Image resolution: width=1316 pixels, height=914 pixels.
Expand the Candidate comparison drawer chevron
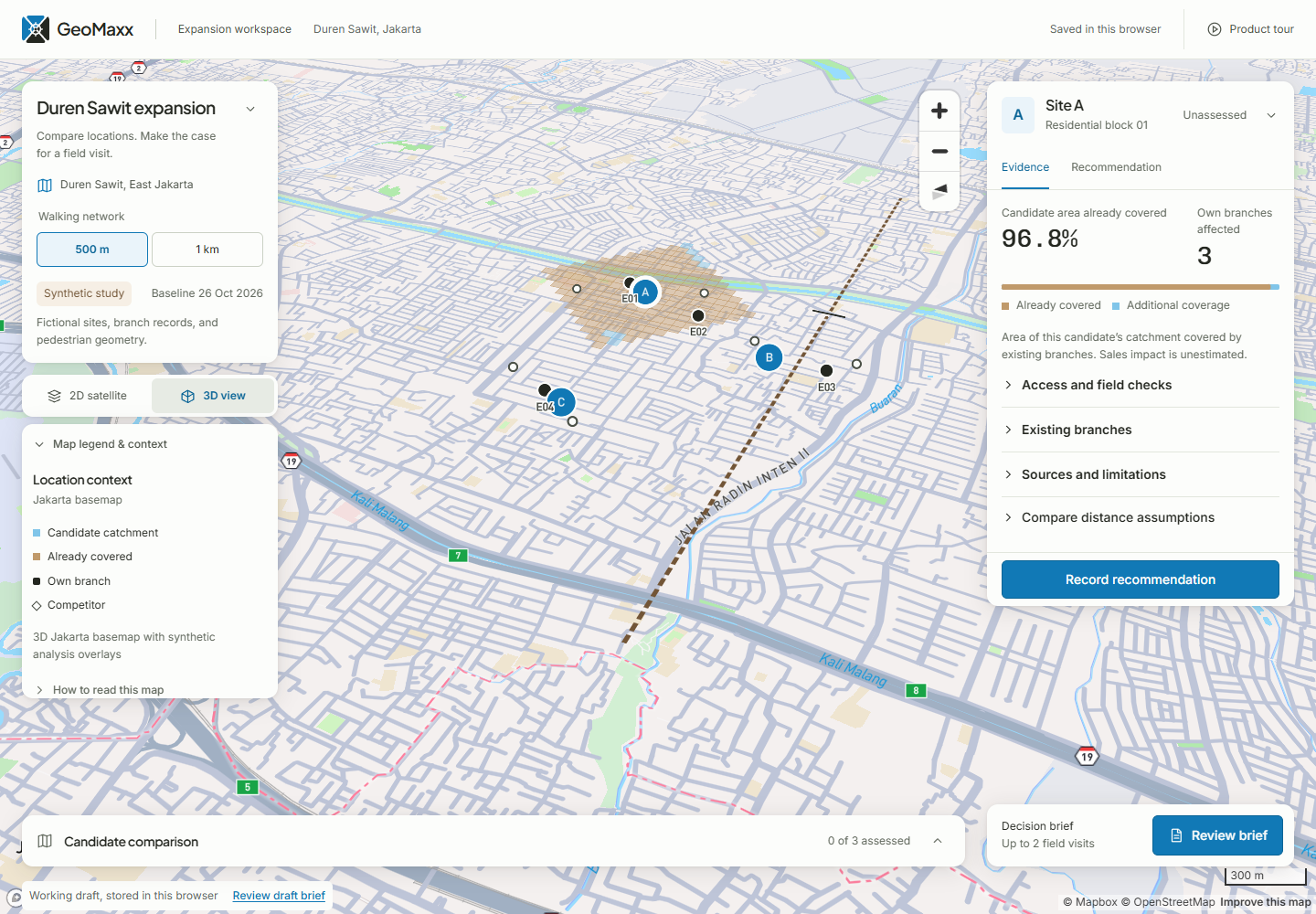tap(938, 841)
